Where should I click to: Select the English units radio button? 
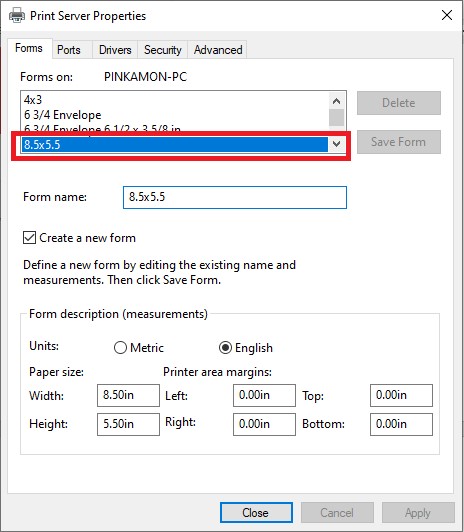point(226,348)
